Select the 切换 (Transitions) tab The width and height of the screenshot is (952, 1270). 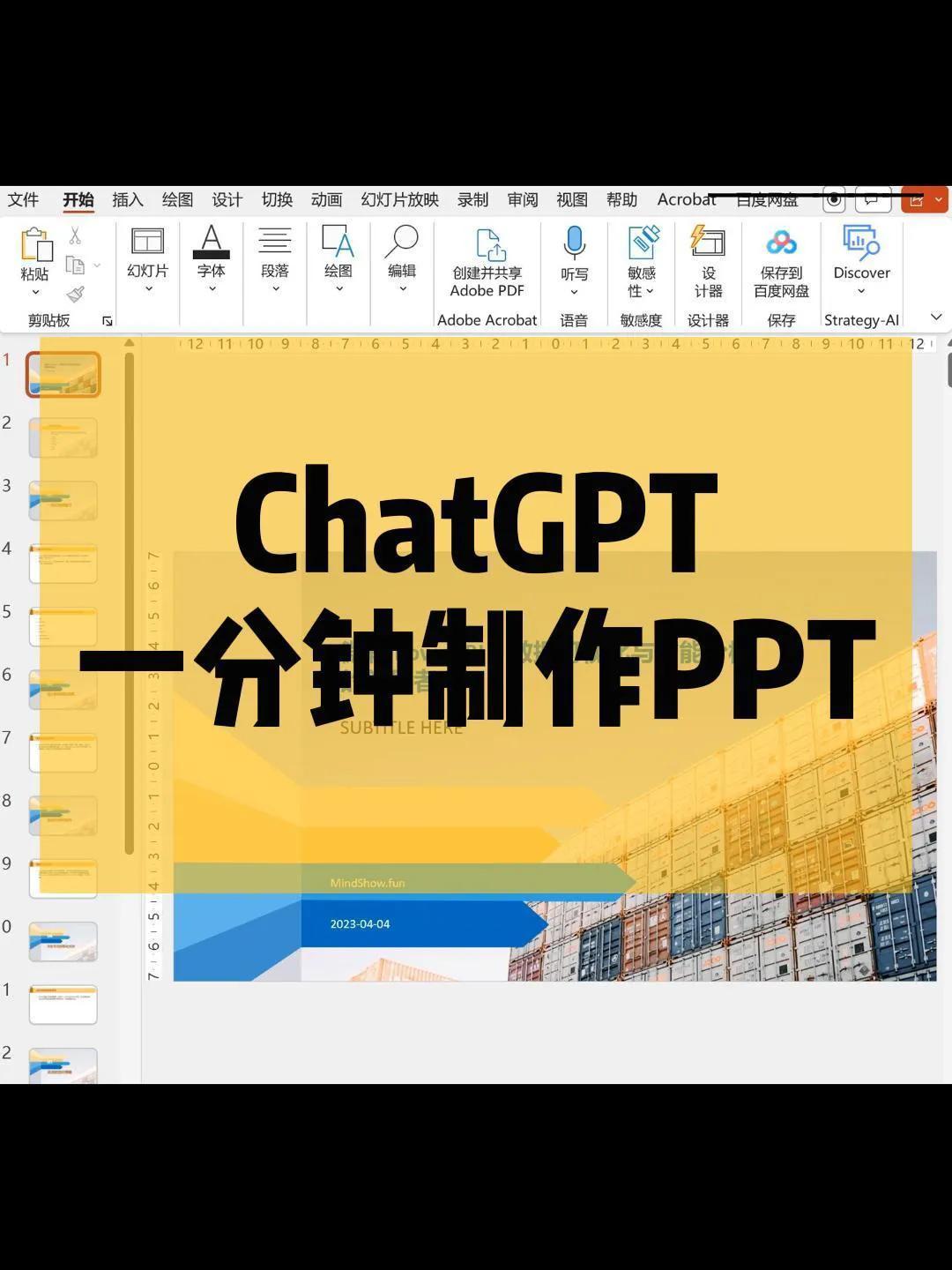coord(277,200)
